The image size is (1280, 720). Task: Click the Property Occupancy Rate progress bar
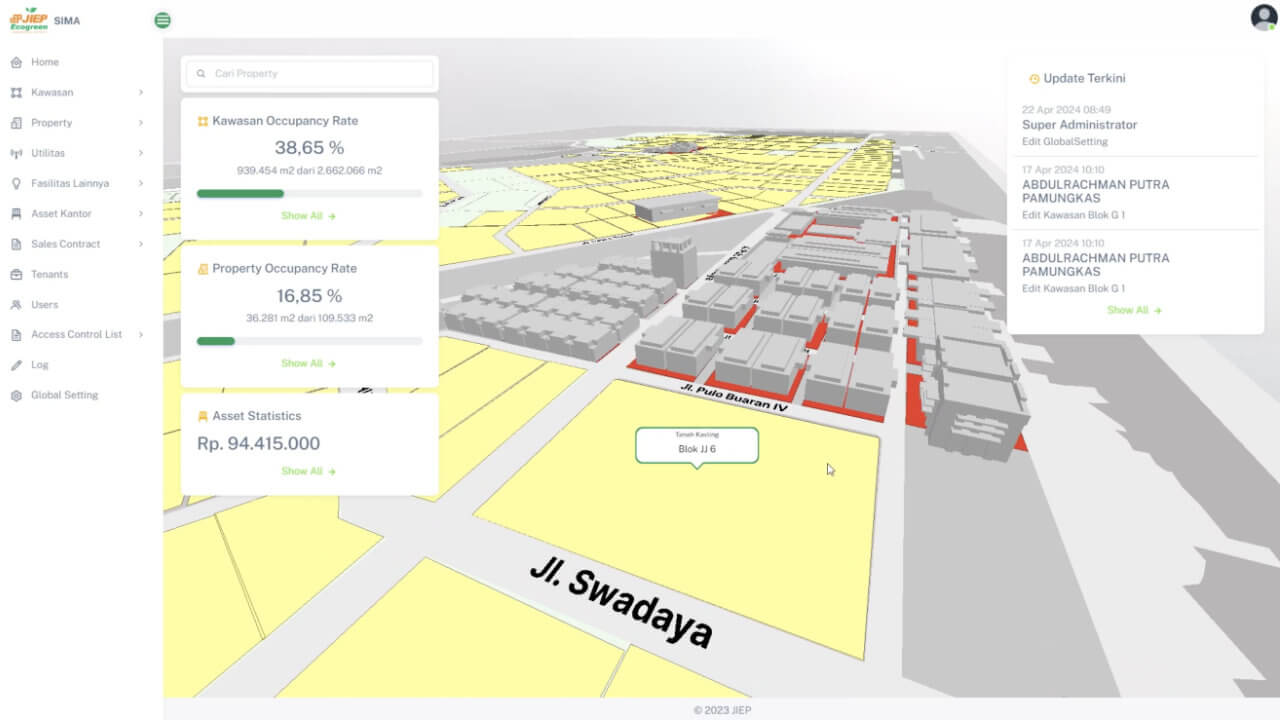309,340
